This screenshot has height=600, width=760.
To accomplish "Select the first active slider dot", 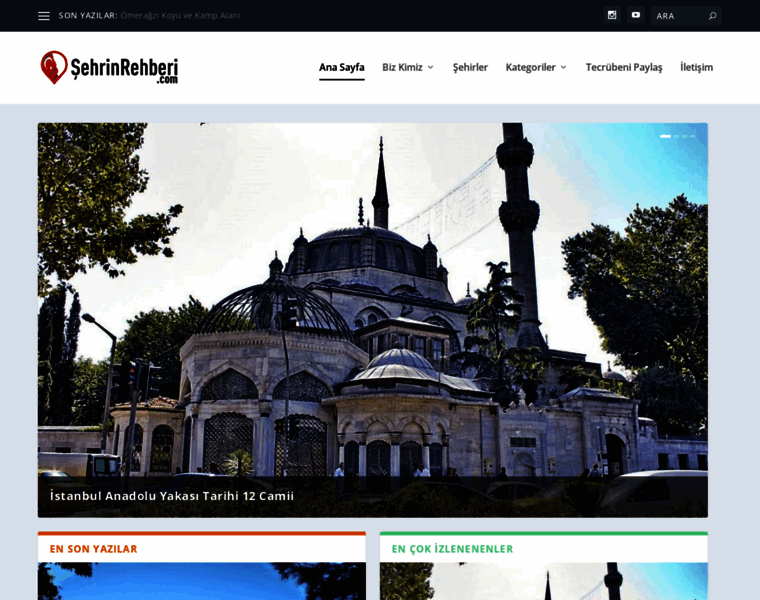I will click(x=665, y=136).
